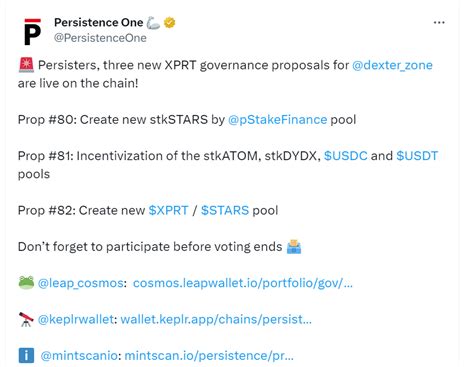
Task: Click the blue information emoji icon
Action: [x=26, y=355]
